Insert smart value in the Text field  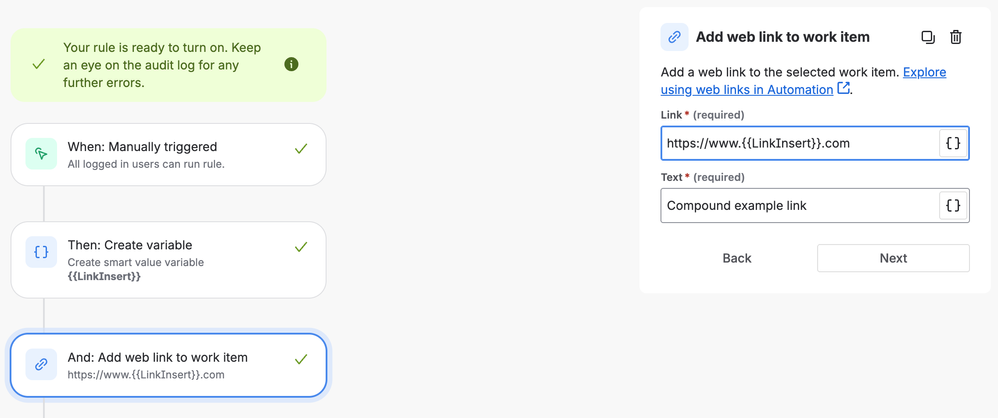point(953,206)
